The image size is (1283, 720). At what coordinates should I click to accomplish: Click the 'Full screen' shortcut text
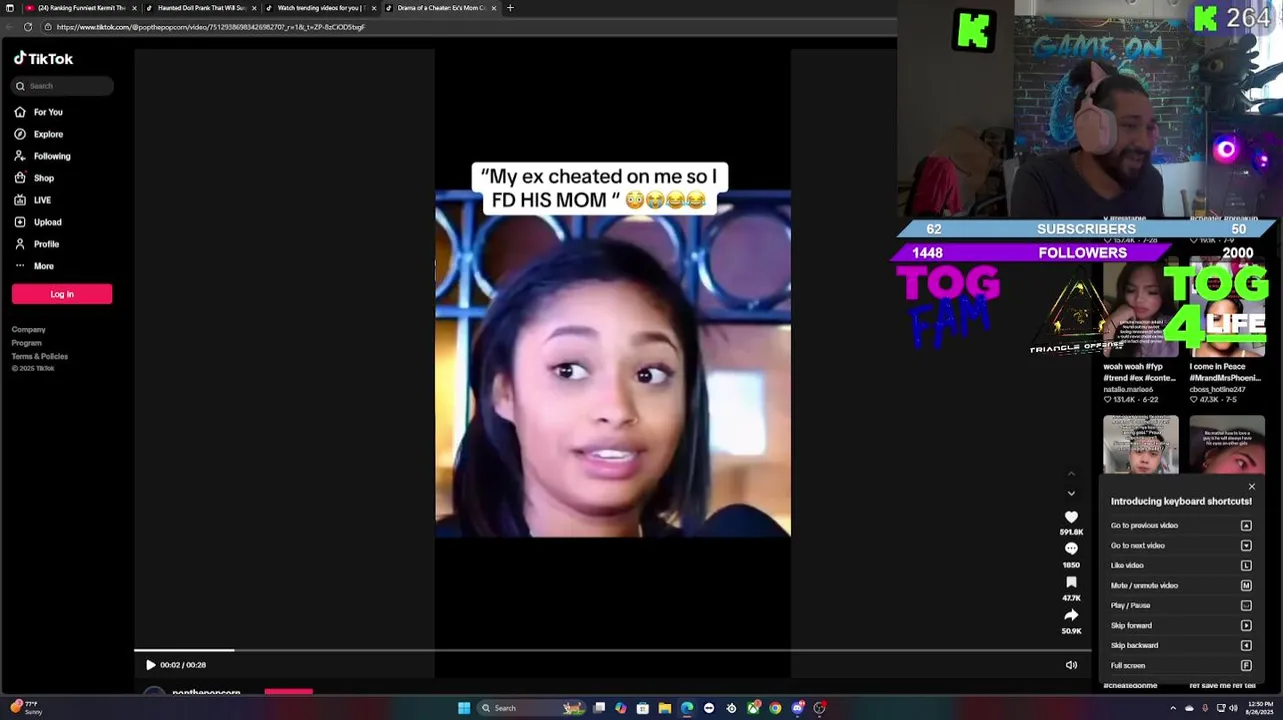click(x=1128, y=665)
